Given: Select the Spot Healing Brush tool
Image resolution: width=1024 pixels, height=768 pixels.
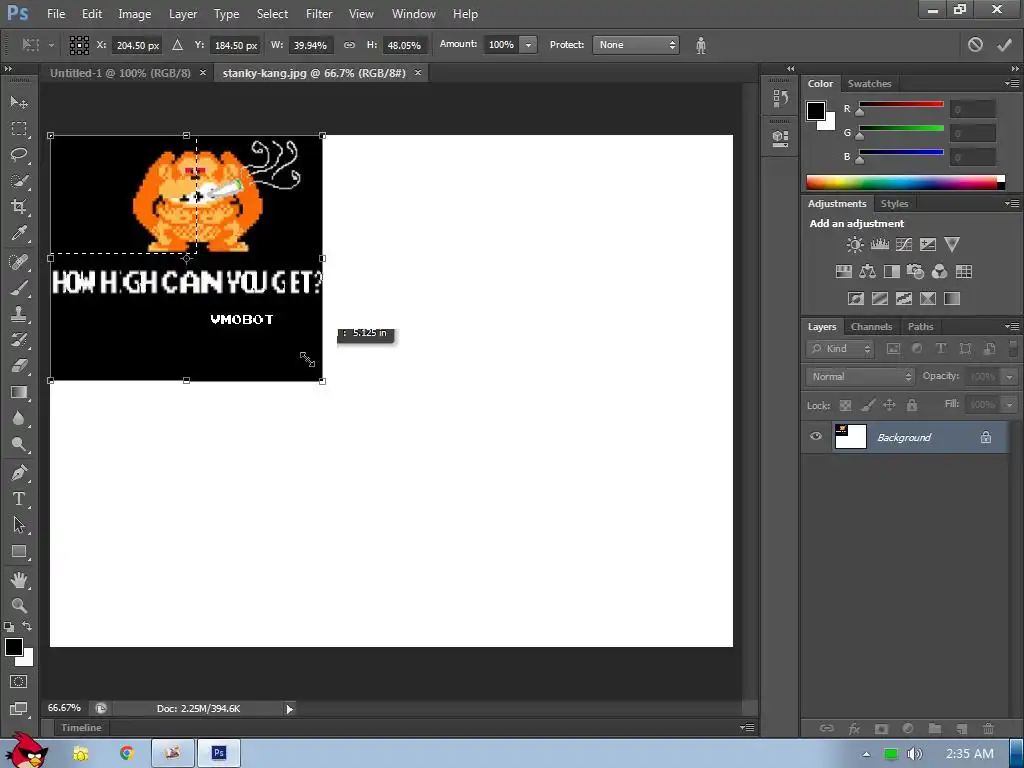Looking at the screenshot, I should (x=19, y=262).
